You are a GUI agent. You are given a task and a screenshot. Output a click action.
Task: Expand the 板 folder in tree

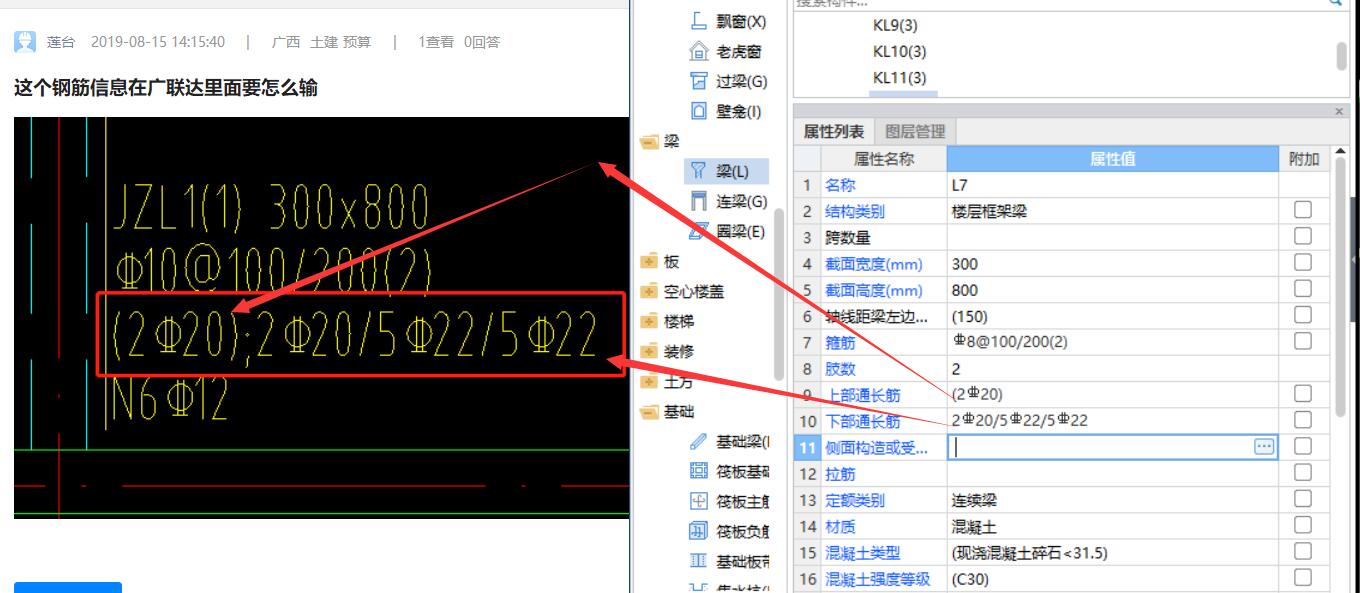coord(650,262)
